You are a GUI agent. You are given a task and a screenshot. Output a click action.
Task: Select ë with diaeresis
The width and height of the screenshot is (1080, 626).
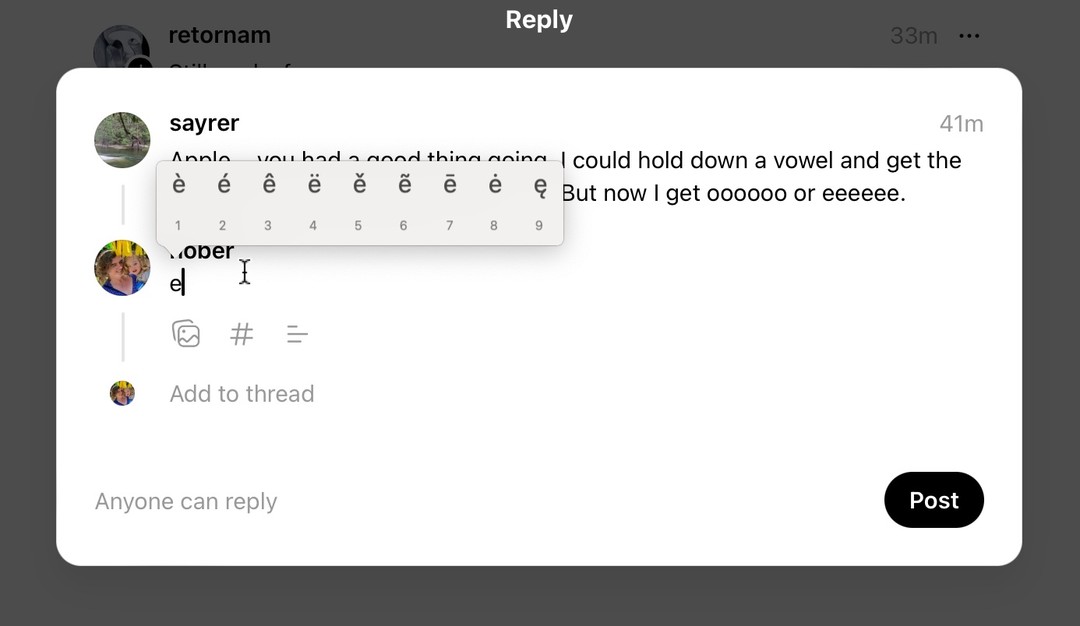(x=314, y=185)
